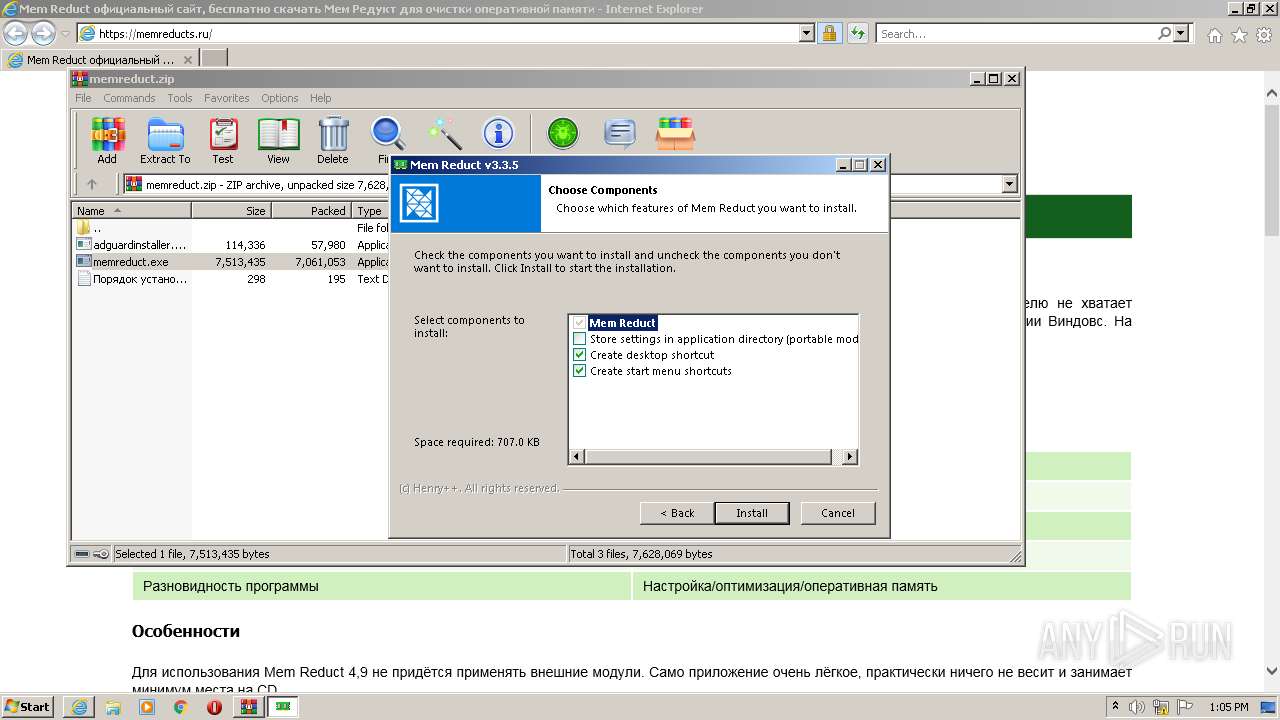Open the Options menu

coord(280,98)
